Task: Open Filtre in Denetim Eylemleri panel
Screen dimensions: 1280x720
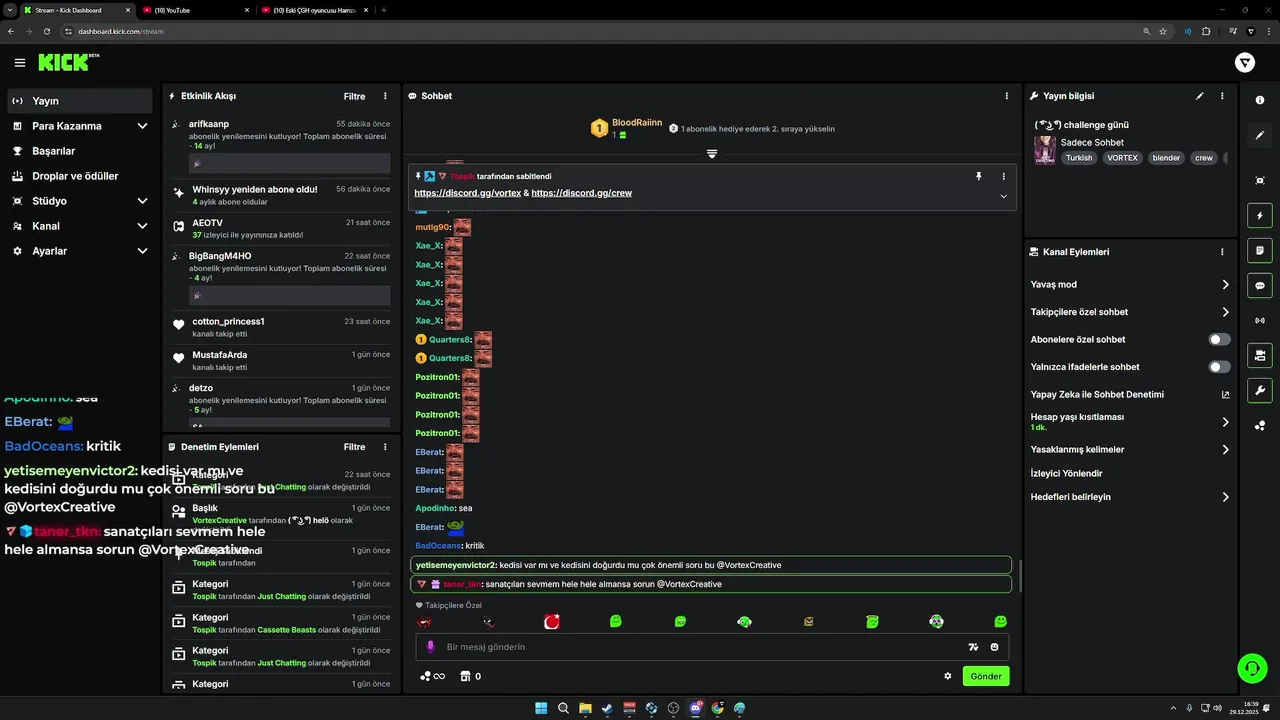Action: (x=355, y=447)
